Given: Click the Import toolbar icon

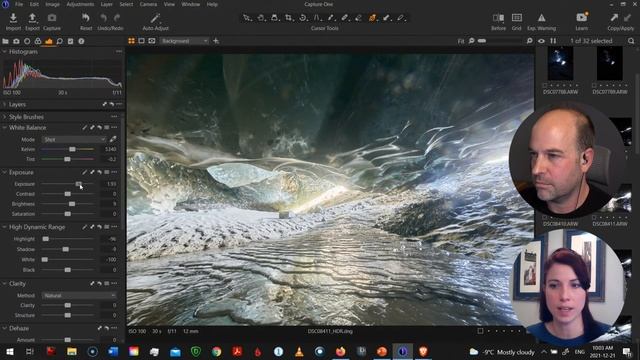Looking at the screenshot, I should pyautogui.click(x=13, y=18).
